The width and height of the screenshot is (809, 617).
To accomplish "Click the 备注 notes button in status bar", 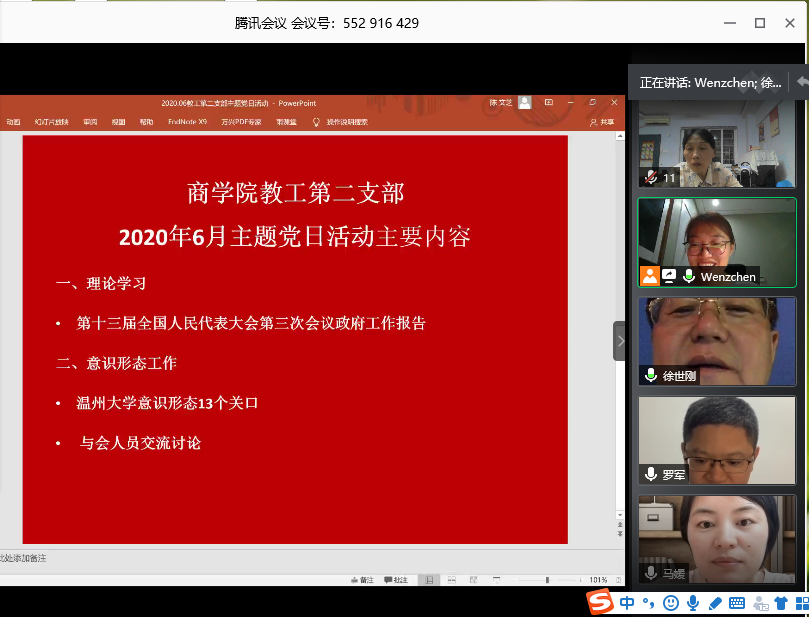I will (x=361, y=580).
